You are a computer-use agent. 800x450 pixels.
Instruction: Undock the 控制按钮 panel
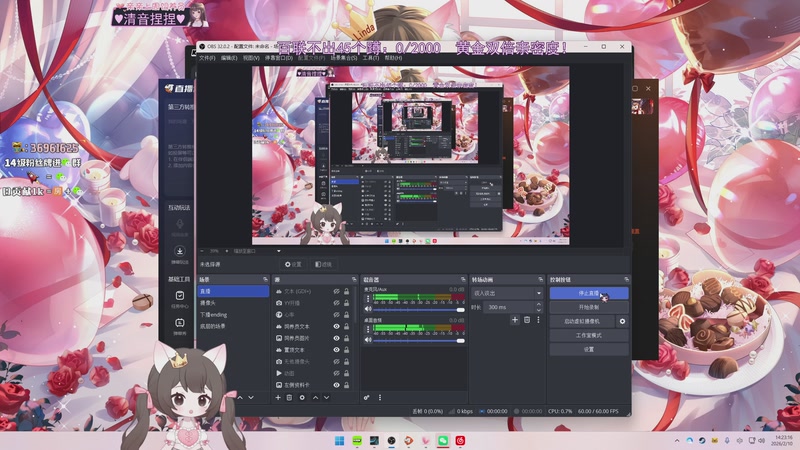click(x=626, y=280)
